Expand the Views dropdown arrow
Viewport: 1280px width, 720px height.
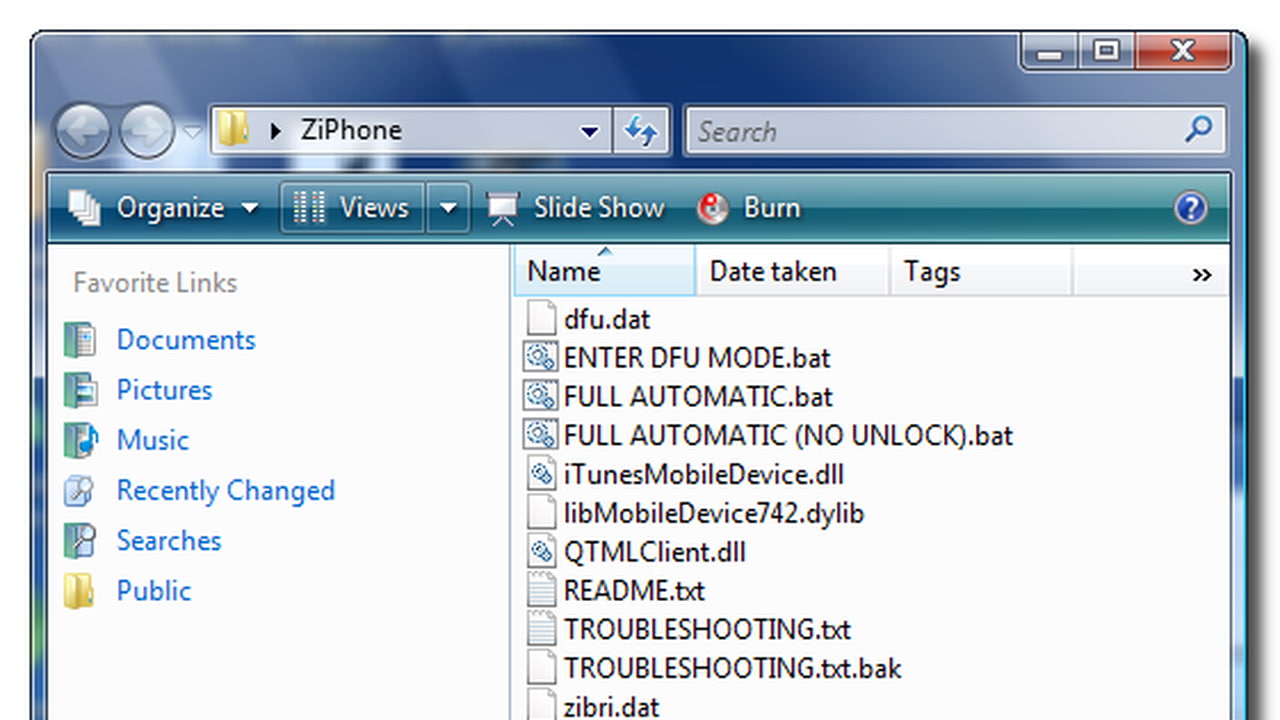[x=448, y=208]
